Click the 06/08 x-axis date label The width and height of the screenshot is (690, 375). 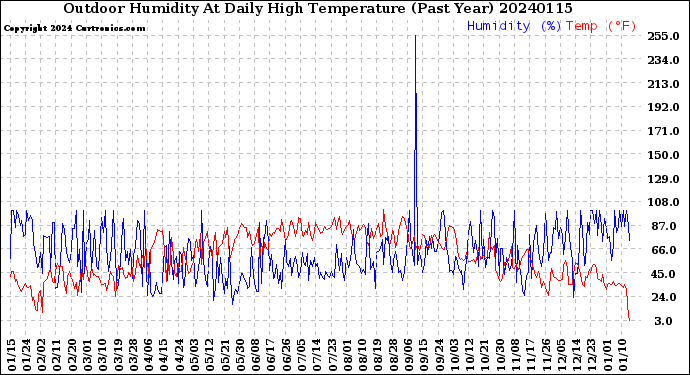256,355
